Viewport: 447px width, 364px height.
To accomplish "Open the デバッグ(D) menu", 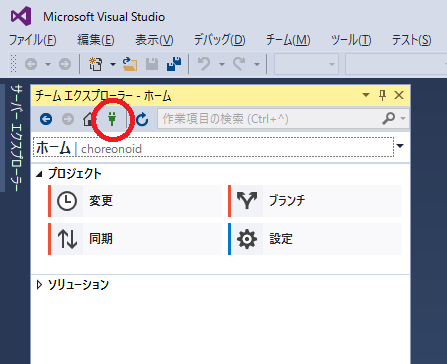I will (219, 40).
